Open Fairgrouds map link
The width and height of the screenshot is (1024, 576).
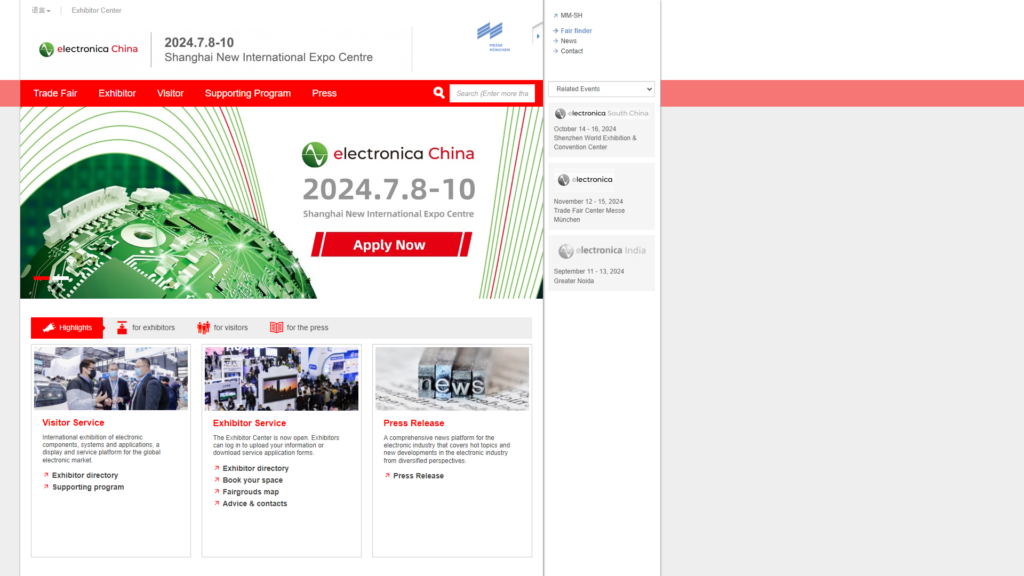pyautogui.click(x=251, y=492)
